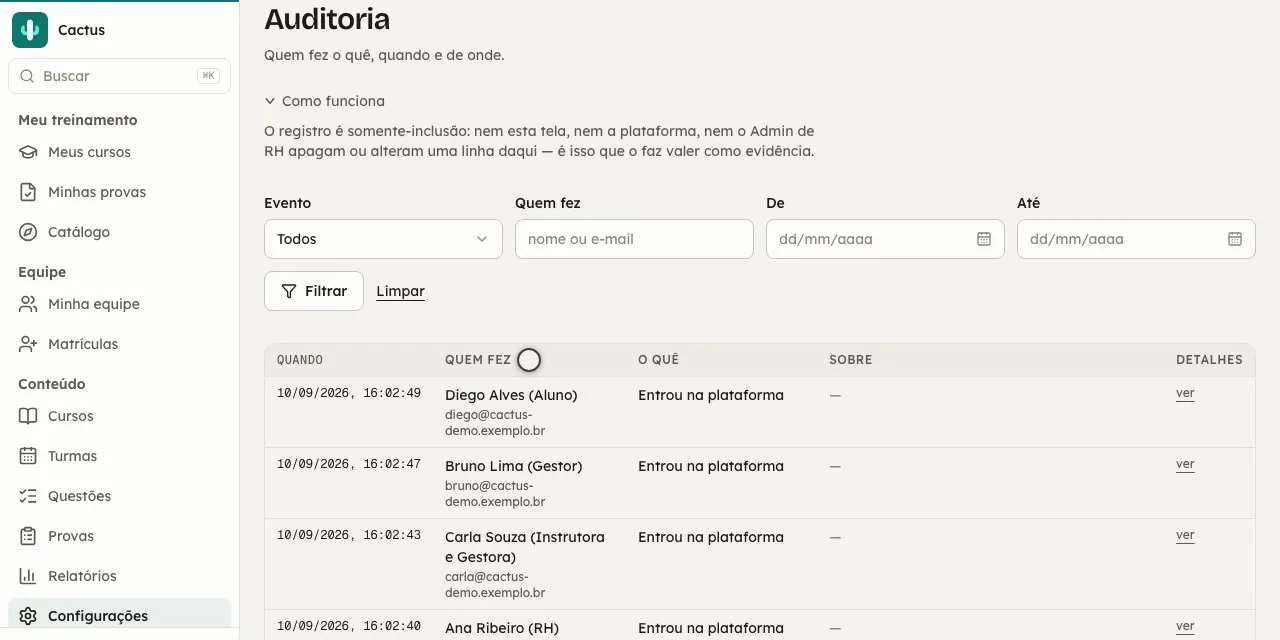The height and width of the screenshot is (640, 1280).
Task: Click the QUEM FEZ column header
Action: 478,360
